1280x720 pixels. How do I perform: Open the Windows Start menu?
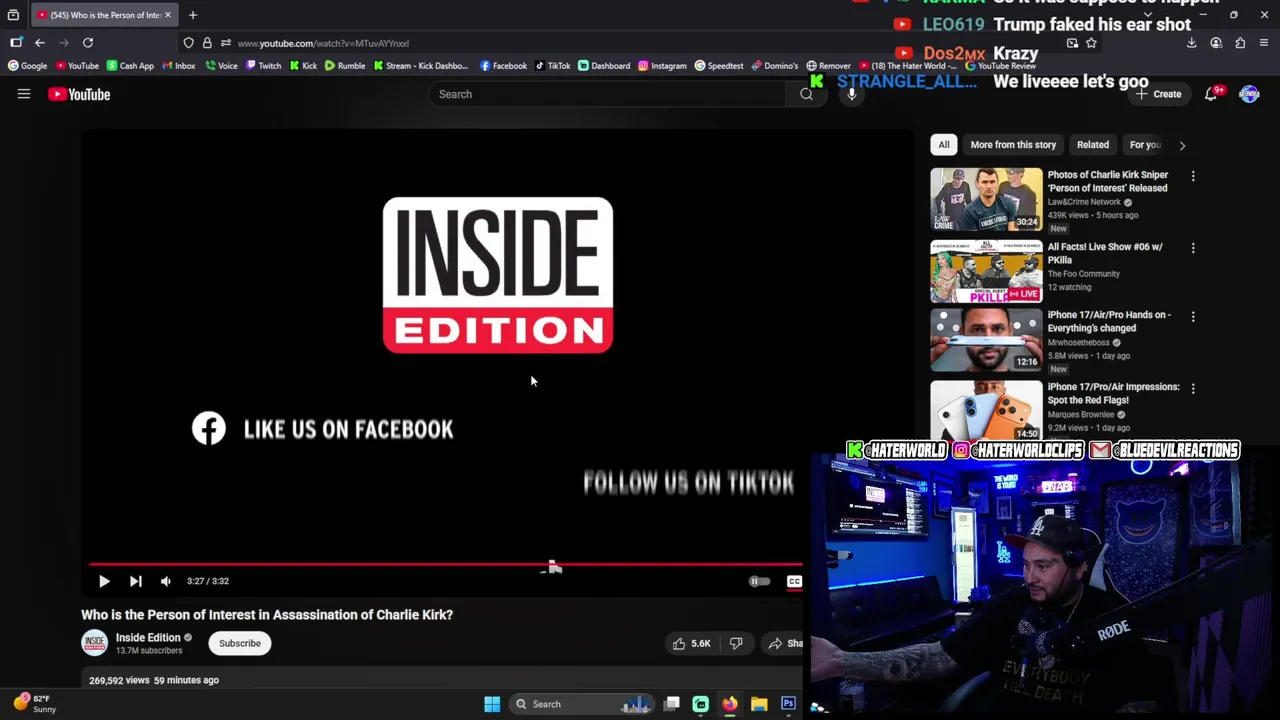pos(492,704)
